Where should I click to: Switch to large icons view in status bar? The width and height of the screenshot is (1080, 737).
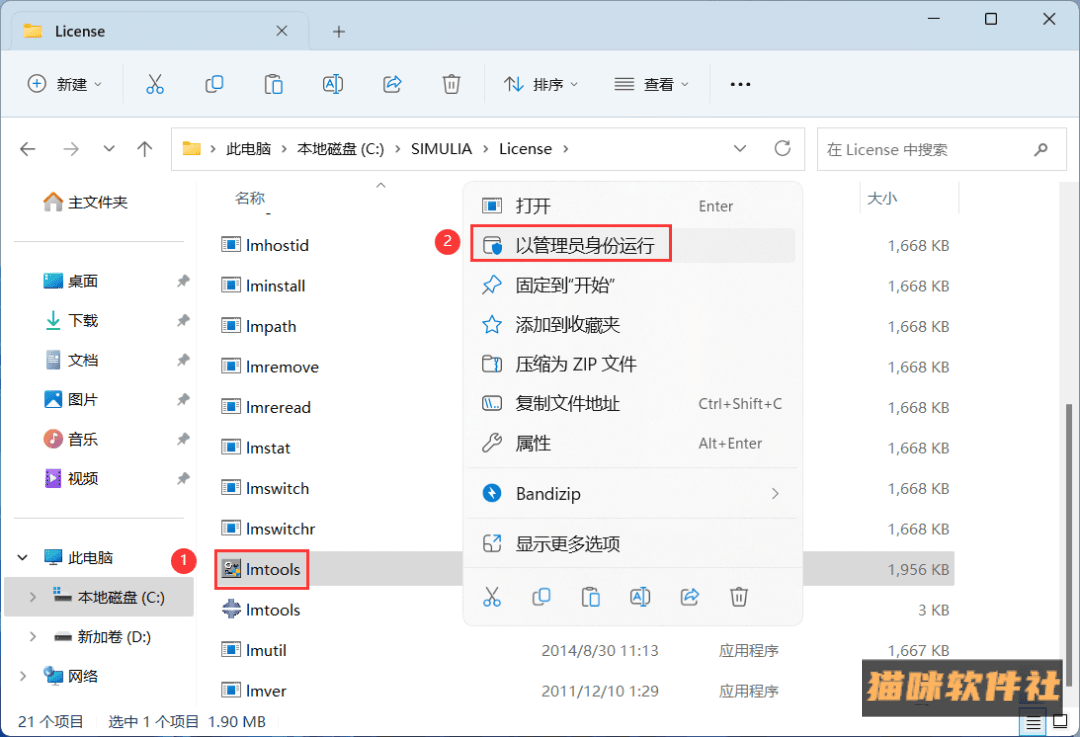pos(1061,723)
